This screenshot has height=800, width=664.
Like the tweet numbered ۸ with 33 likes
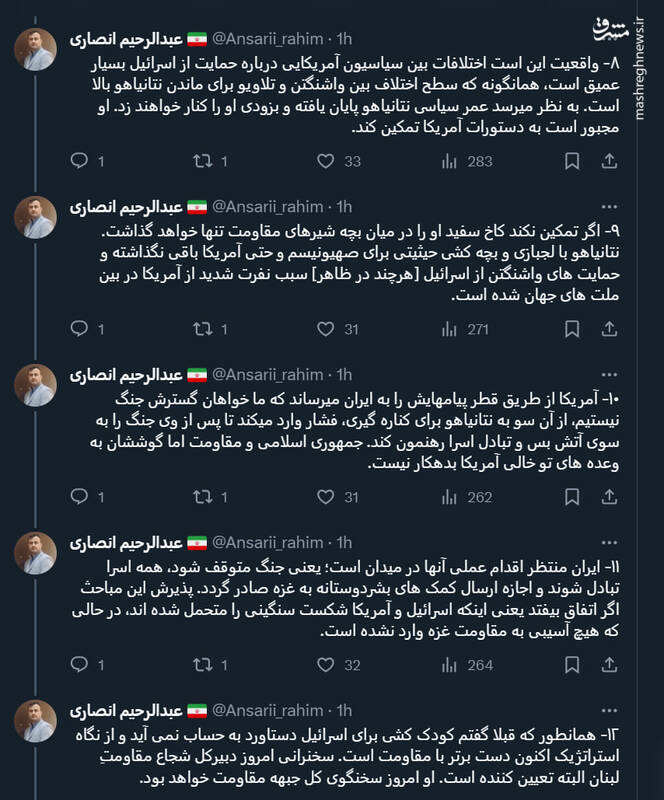tap(328, 157)
